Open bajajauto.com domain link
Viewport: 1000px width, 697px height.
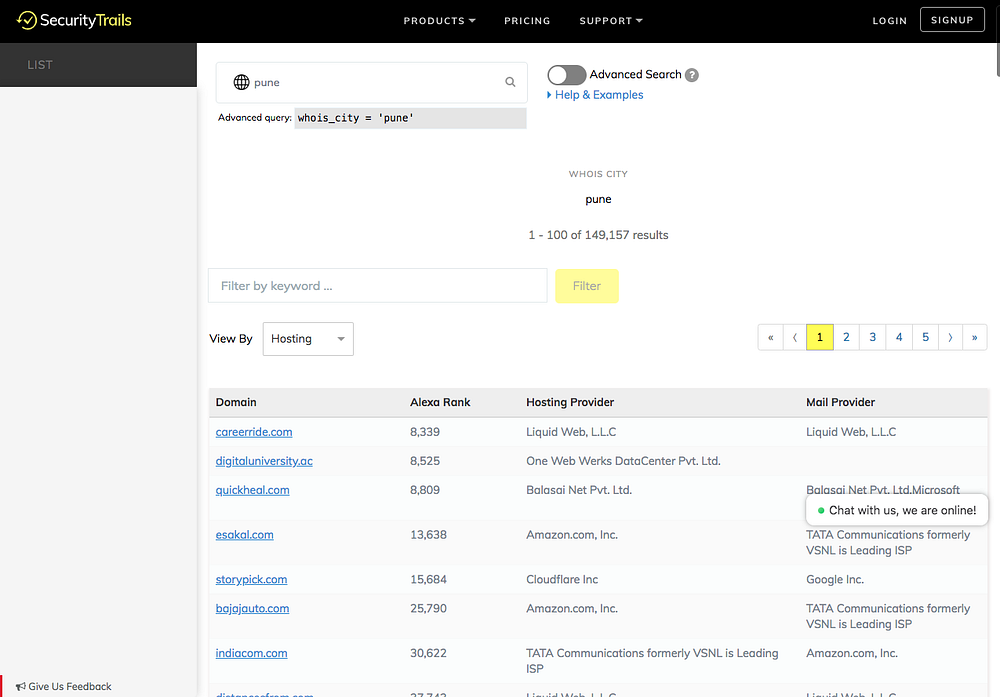coord(252,608)
